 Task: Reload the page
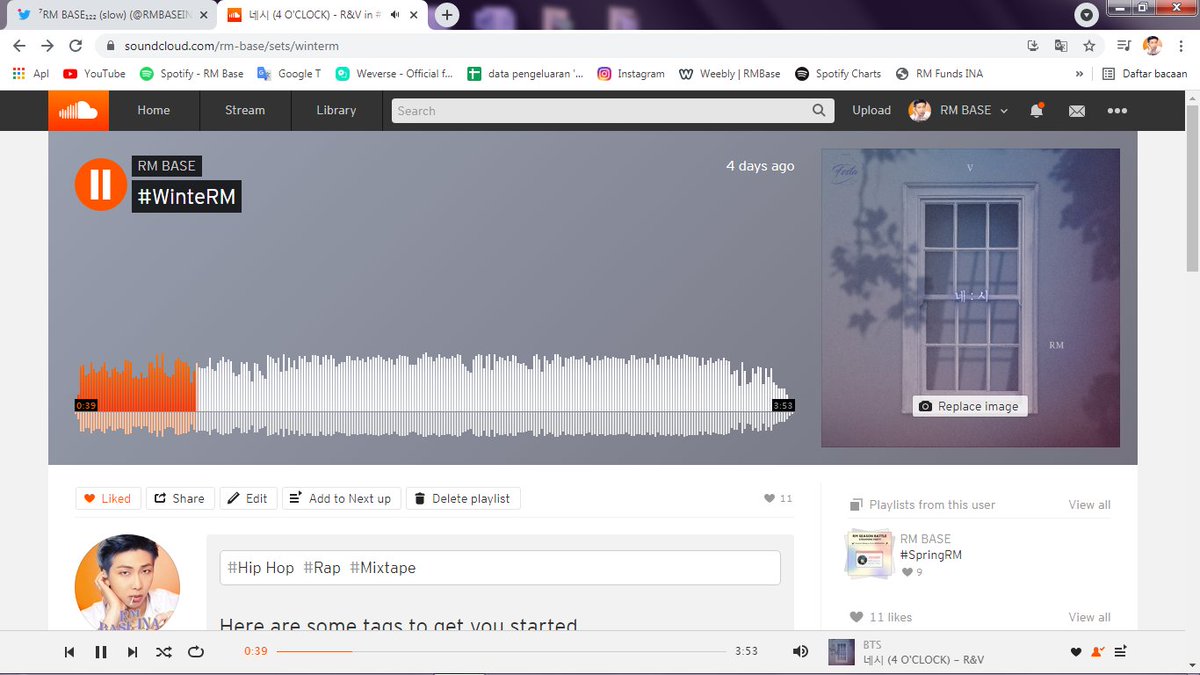tap(75, 46)
